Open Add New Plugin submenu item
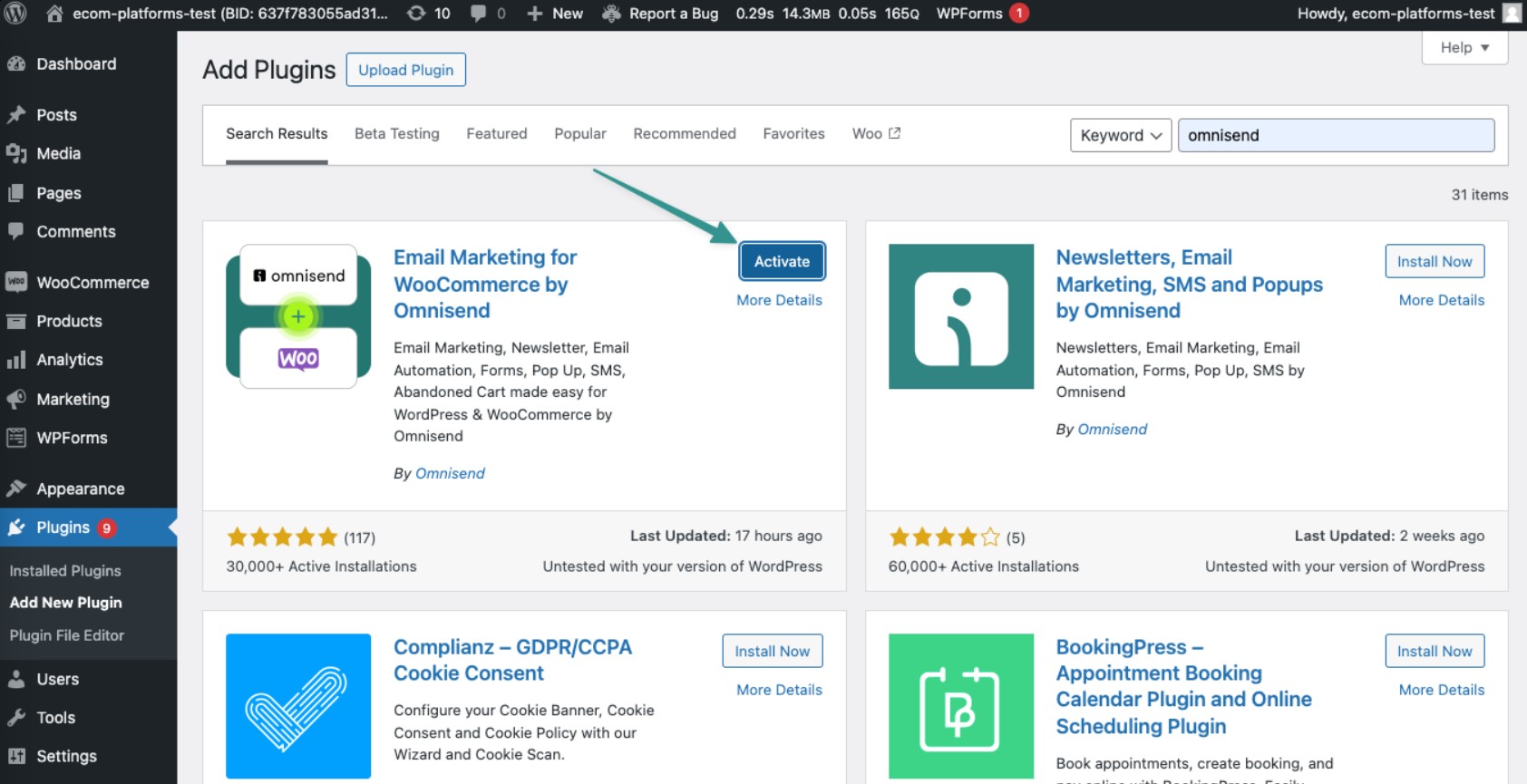 [65, 603]
